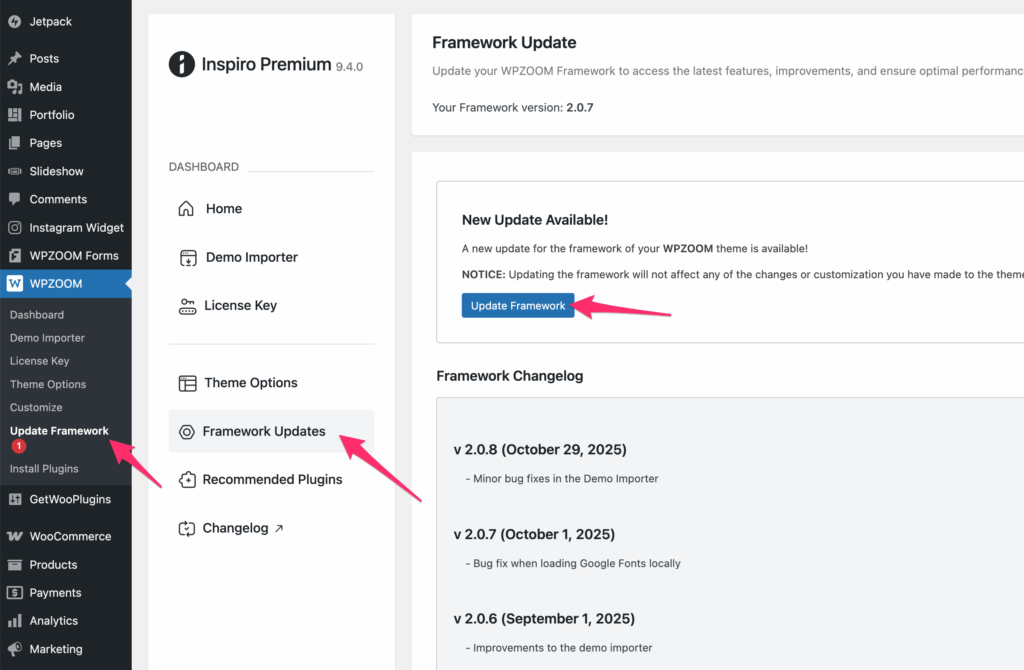Open WooCommerce via its Woo icon

tap(15, 537)
